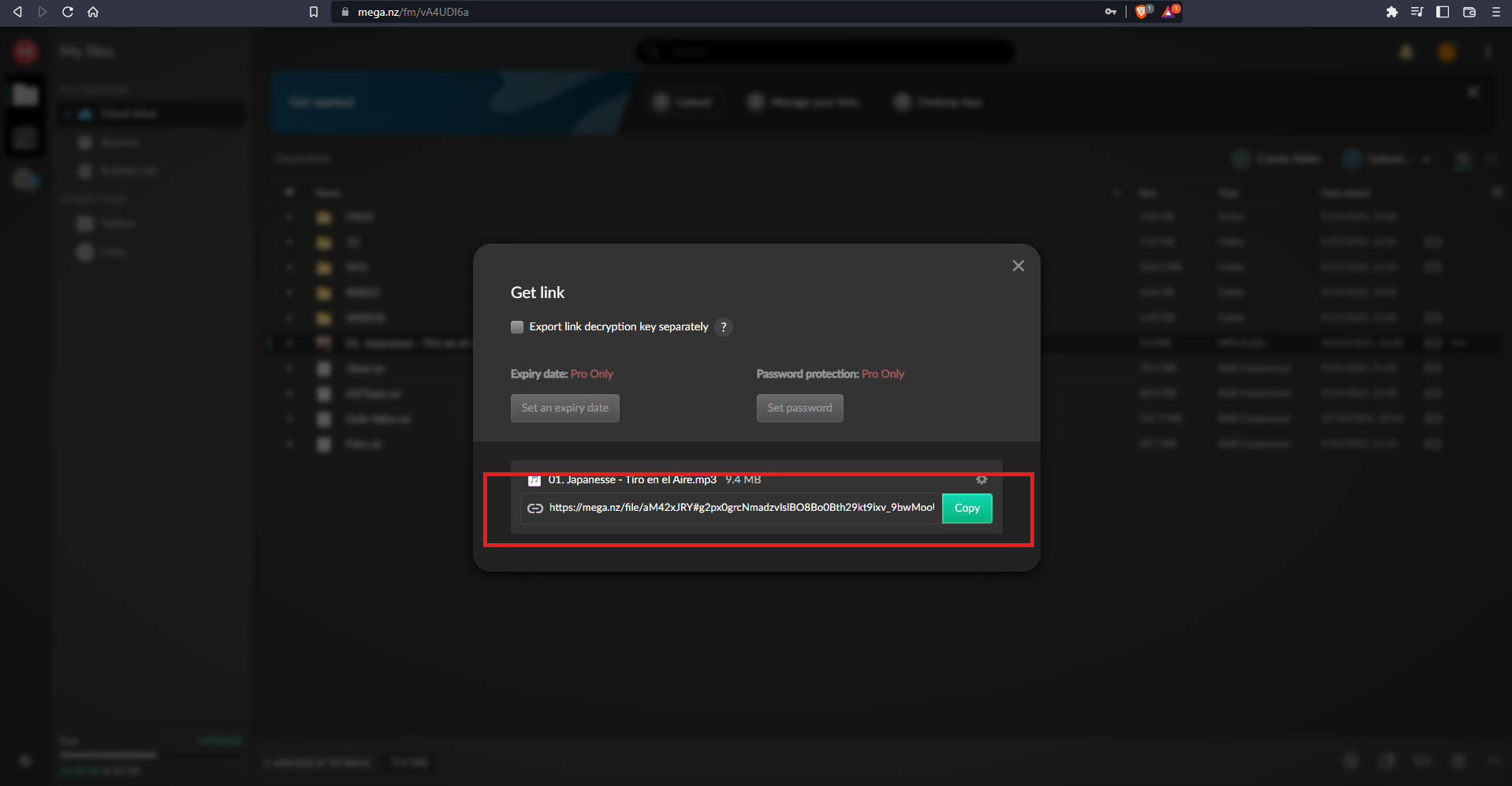1512x786 pixels.
Task: Click the Set password button
Action: 800,408
